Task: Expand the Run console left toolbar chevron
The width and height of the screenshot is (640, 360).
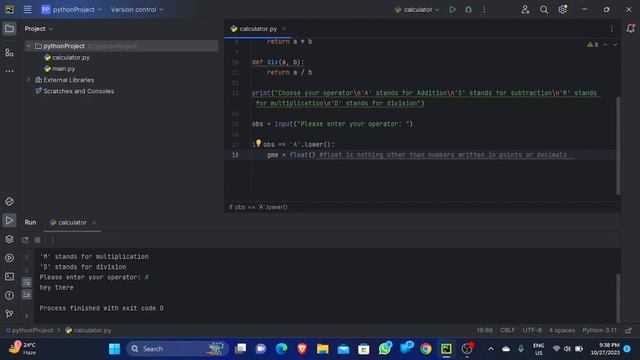Action: [x=27, y=316]
